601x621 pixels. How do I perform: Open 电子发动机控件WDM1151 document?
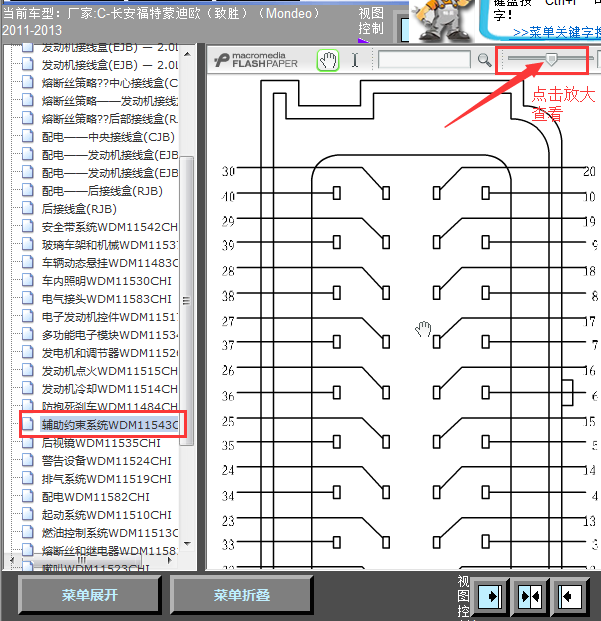[110, 317]
